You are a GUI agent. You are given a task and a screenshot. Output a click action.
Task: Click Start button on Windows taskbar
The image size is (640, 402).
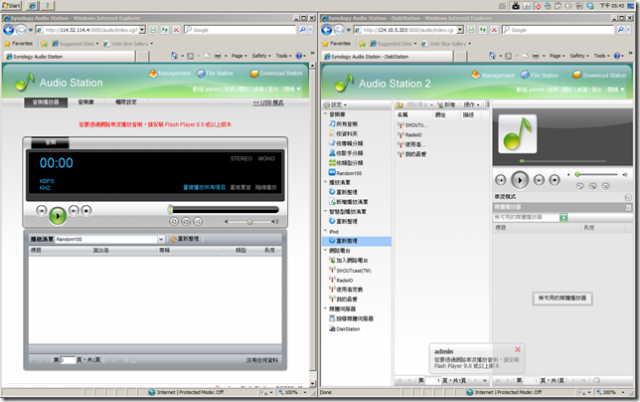(11, 5)
